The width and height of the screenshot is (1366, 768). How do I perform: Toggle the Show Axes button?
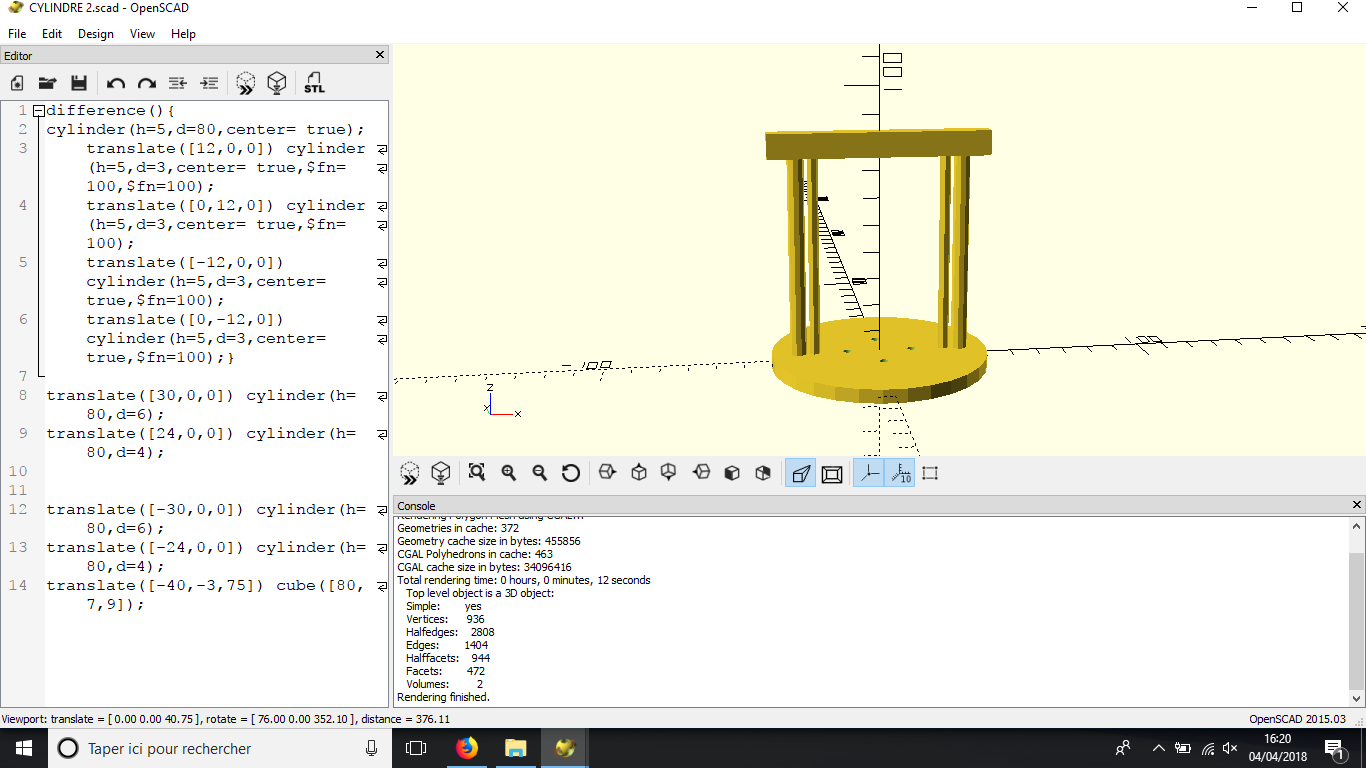pyautogui.click(x=869, y=473)
